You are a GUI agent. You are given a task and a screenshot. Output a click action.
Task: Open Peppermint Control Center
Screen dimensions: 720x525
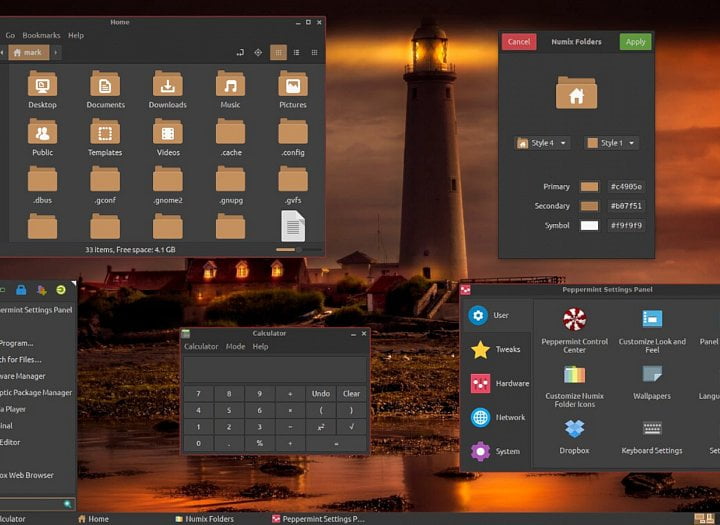tap(574, 331)
